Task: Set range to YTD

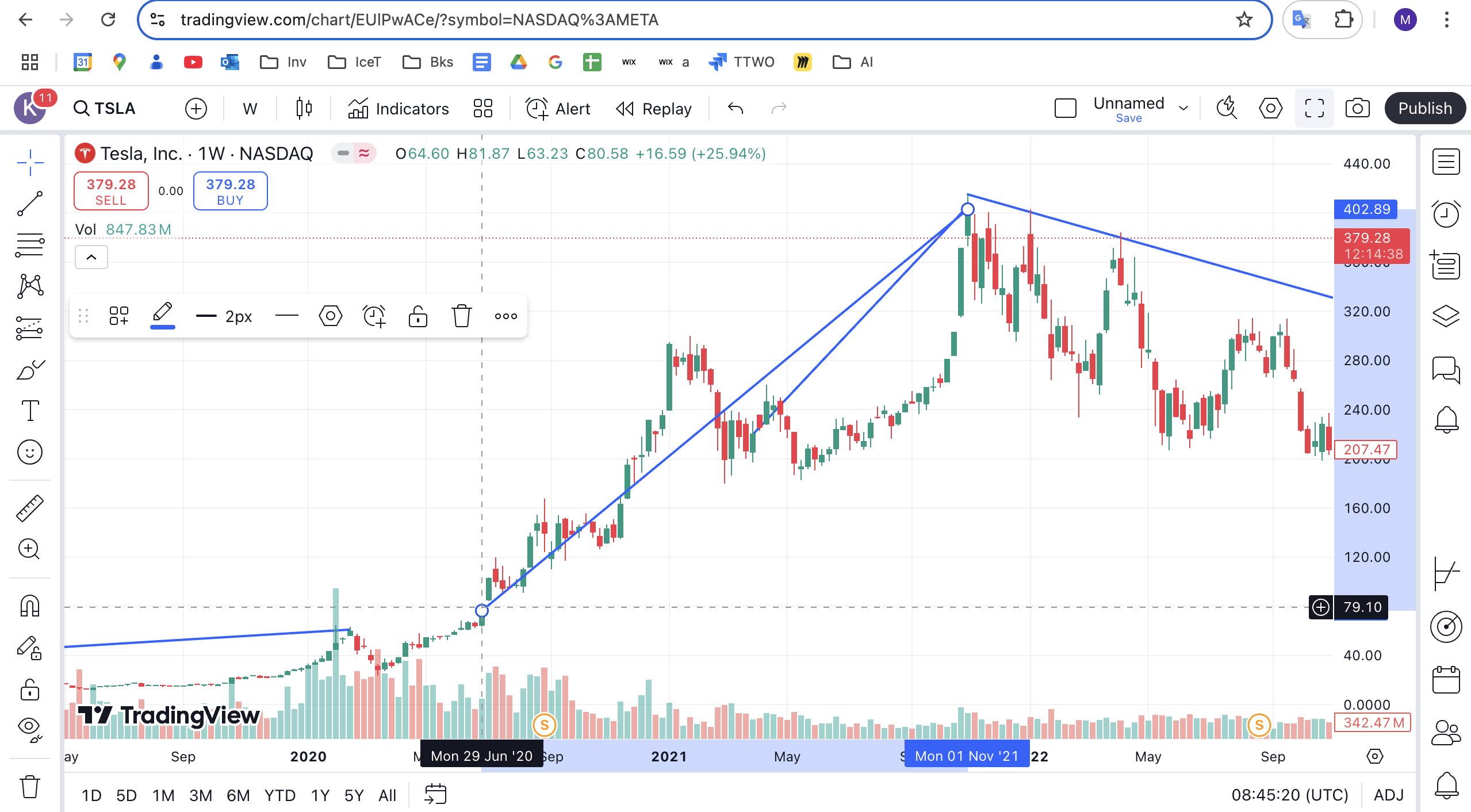Action: point(280,795)
